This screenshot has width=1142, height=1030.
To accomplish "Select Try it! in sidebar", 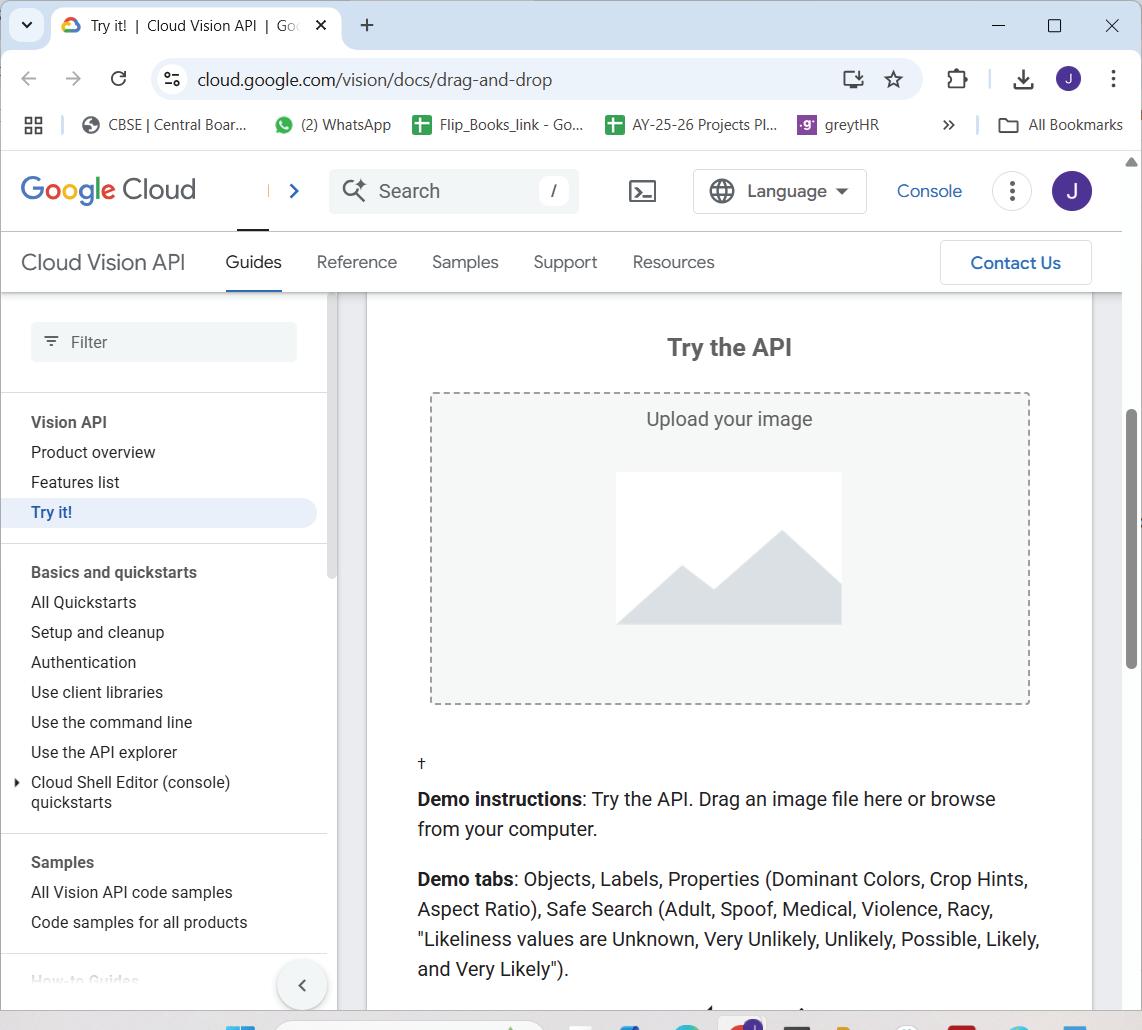I will (158, 513).
